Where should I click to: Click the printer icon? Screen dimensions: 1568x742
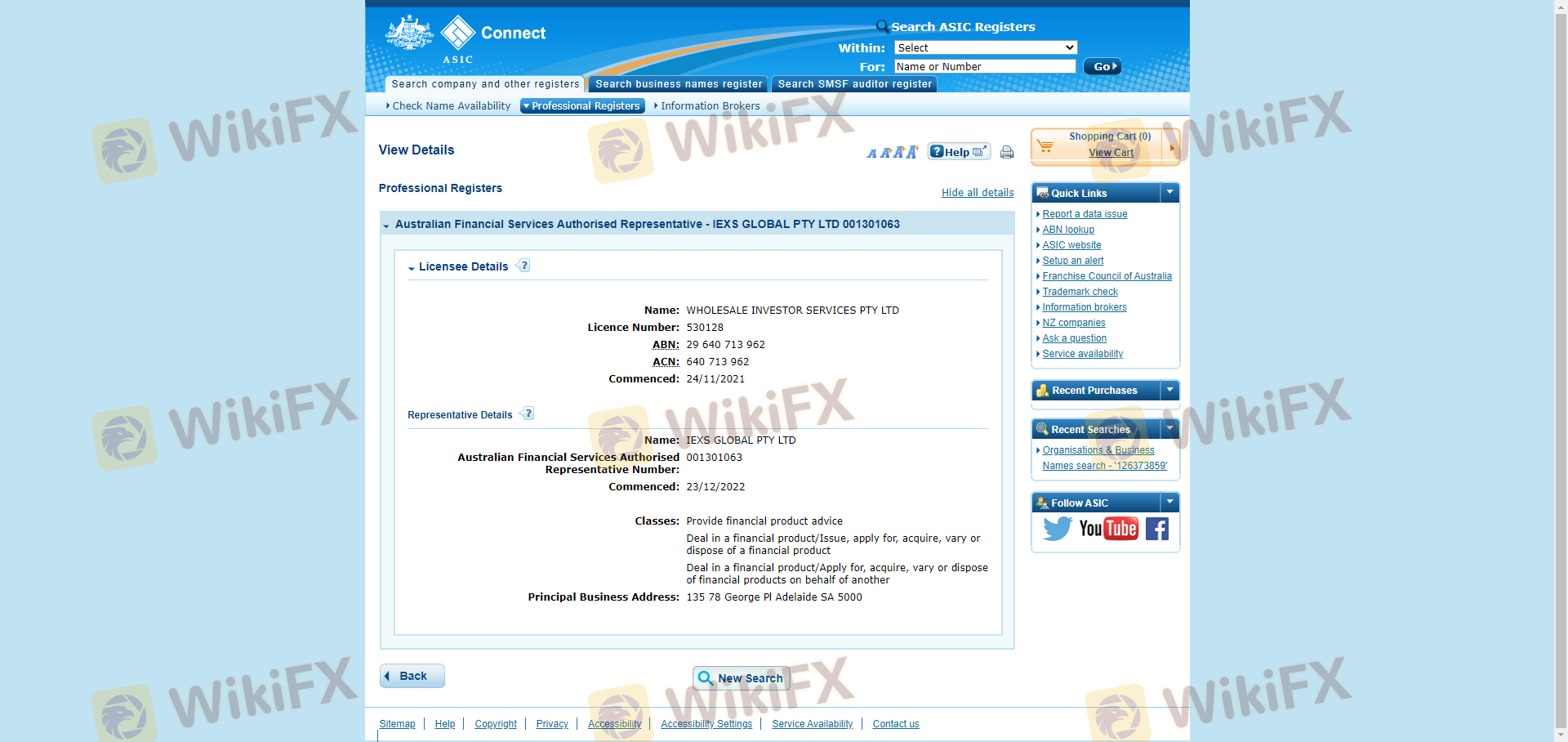pyautogui.click(x=1007, y=152)
